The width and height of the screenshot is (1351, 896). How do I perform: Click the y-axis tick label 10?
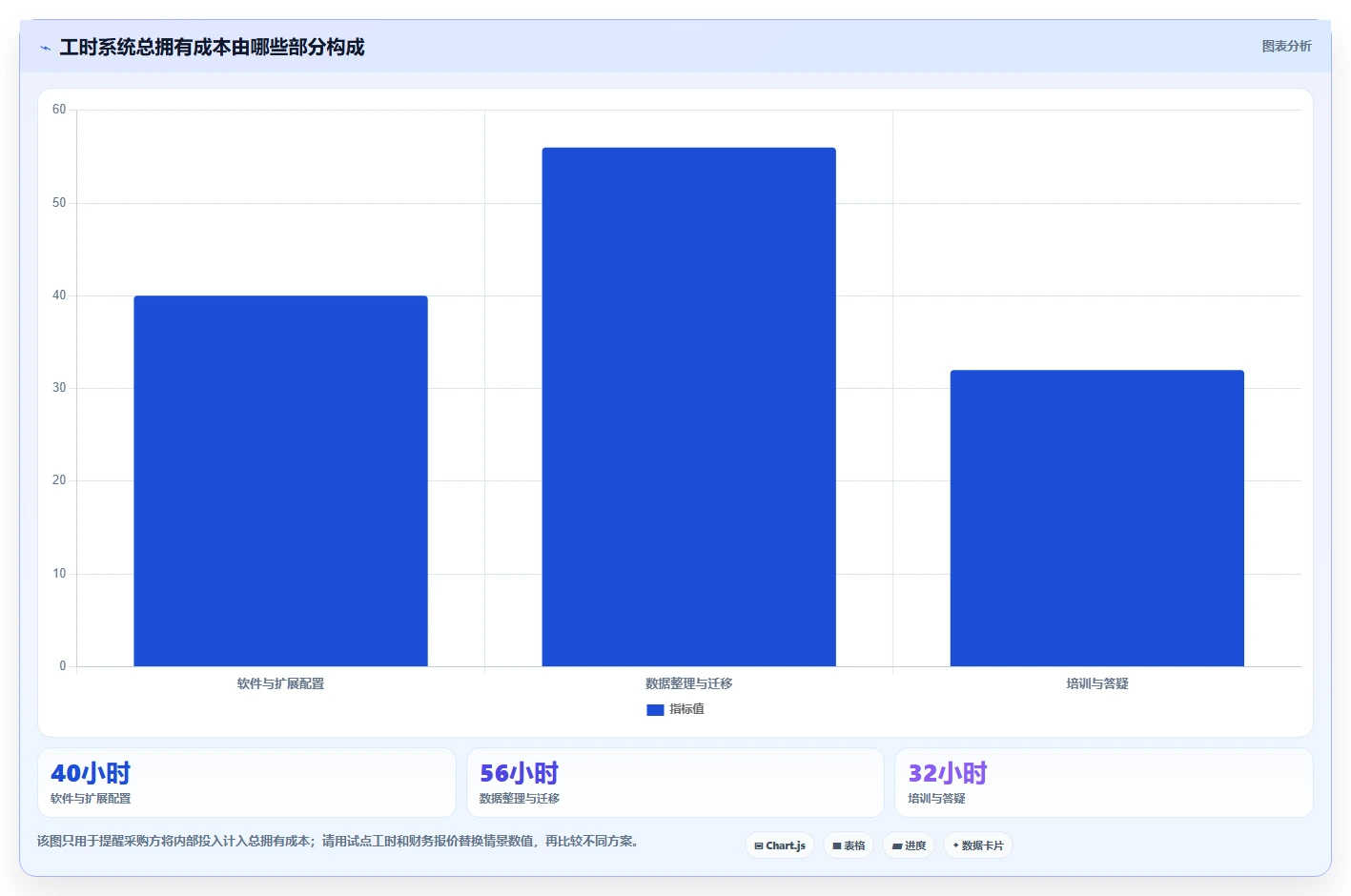click(59, 574)
